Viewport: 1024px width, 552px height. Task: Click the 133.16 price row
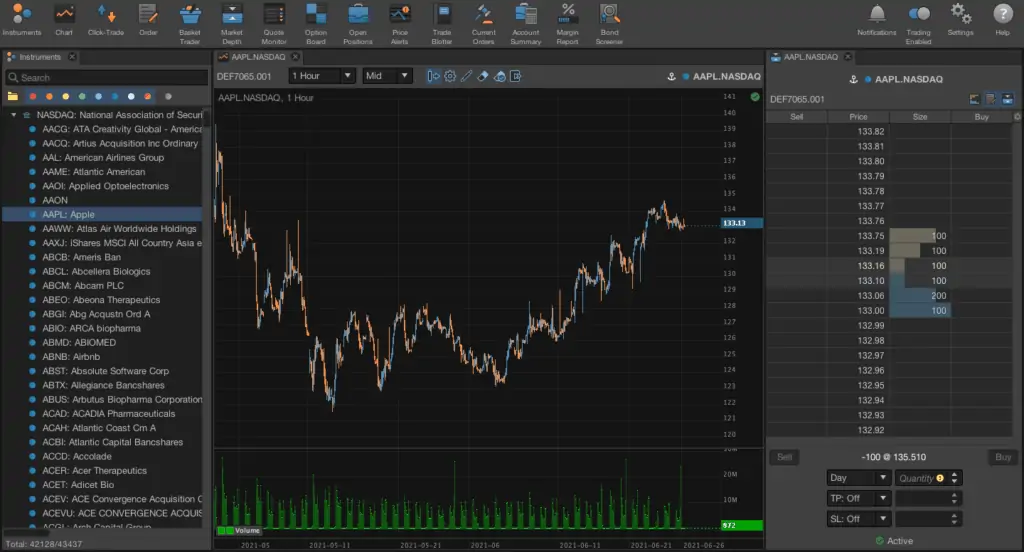[x=889, y=266]
